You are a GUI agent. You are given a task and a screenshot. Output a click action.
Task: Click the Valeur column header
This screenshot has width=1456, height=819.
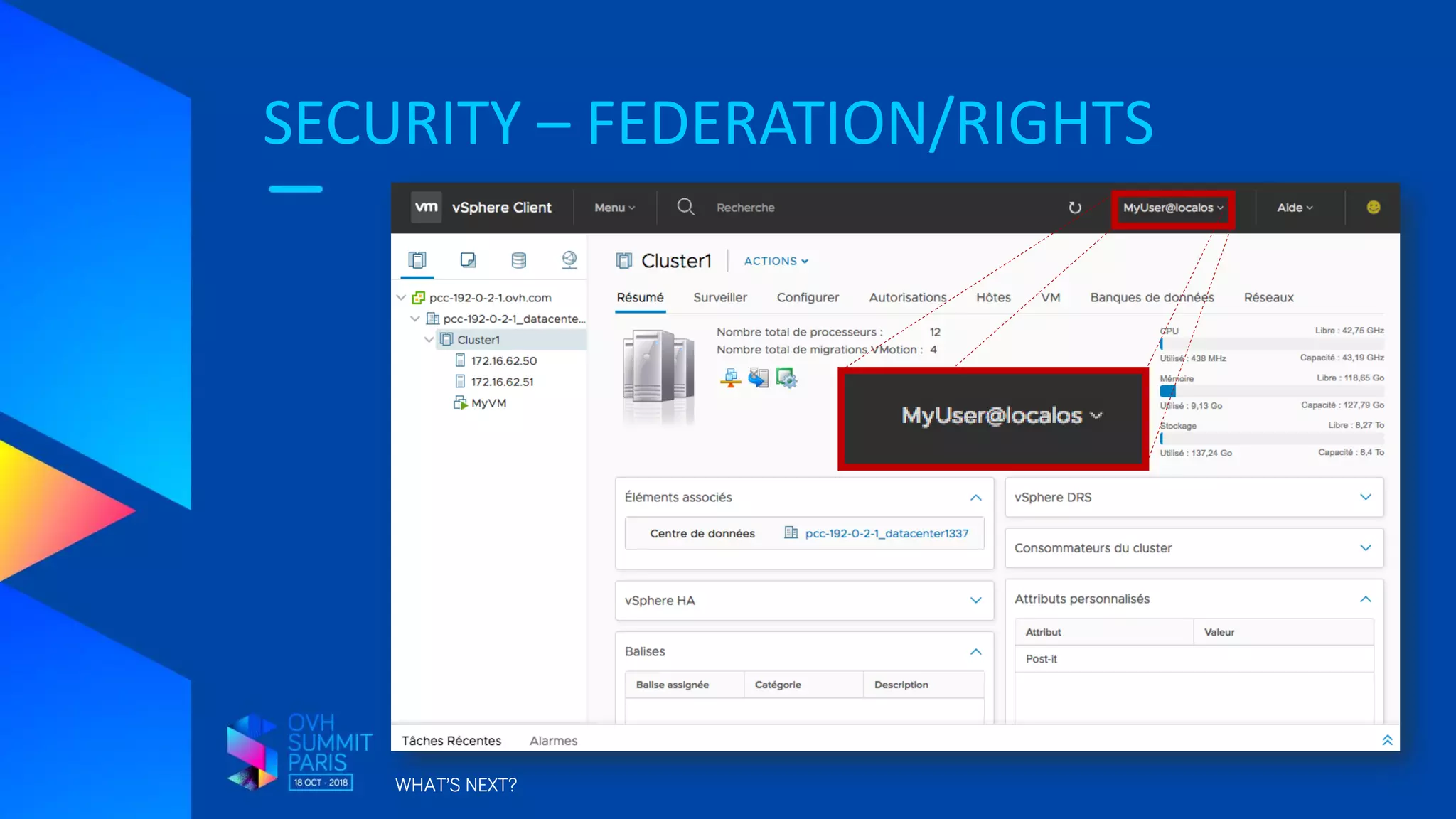click(1284, 632)
